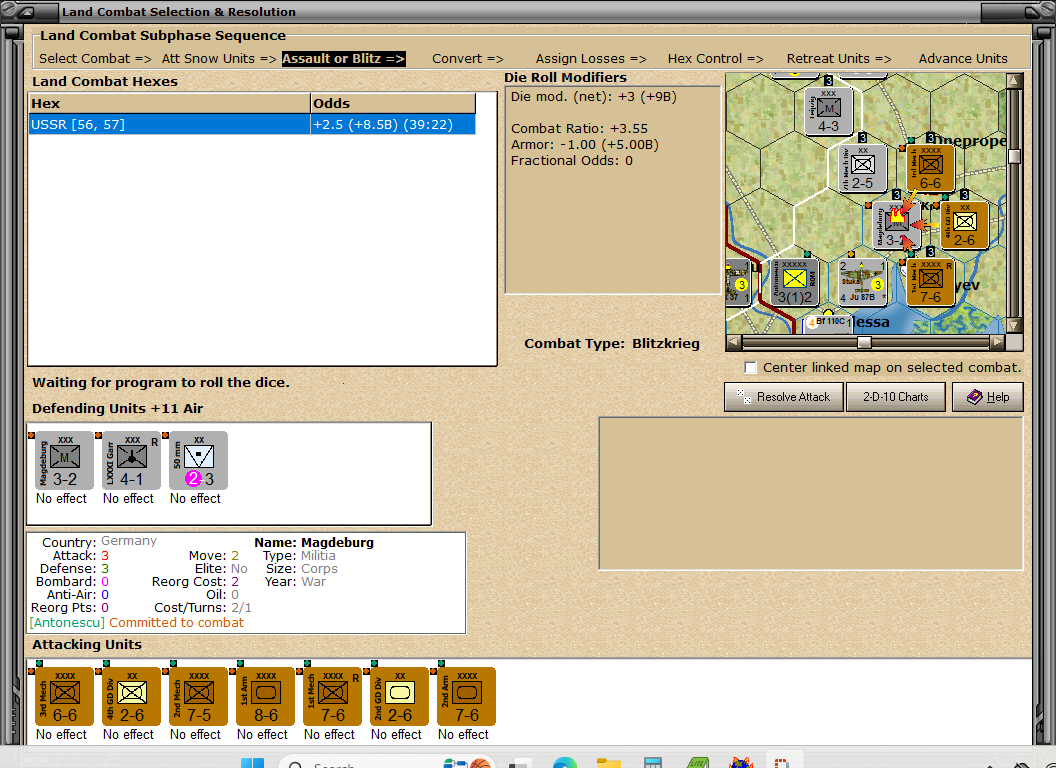Click the Odds column header
The width and height of the screenshot is (1056, 768).
[393, 103]
